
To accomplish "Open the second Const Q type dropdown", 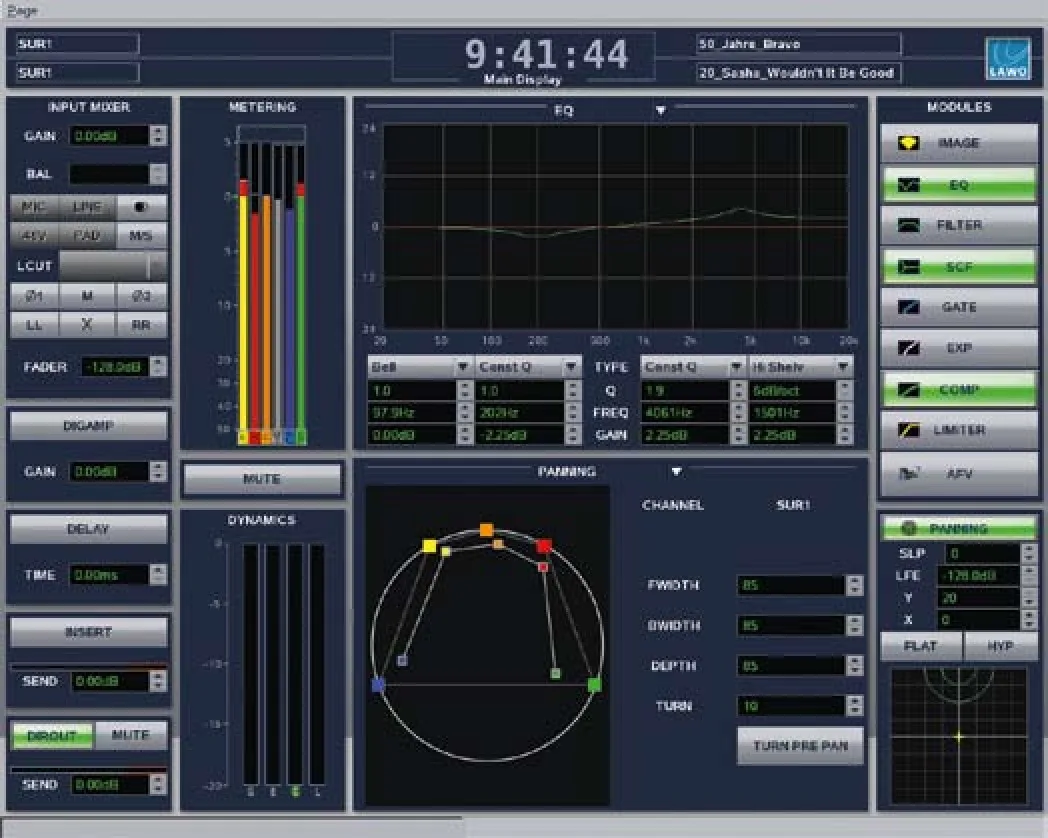I will coord(736,366).
